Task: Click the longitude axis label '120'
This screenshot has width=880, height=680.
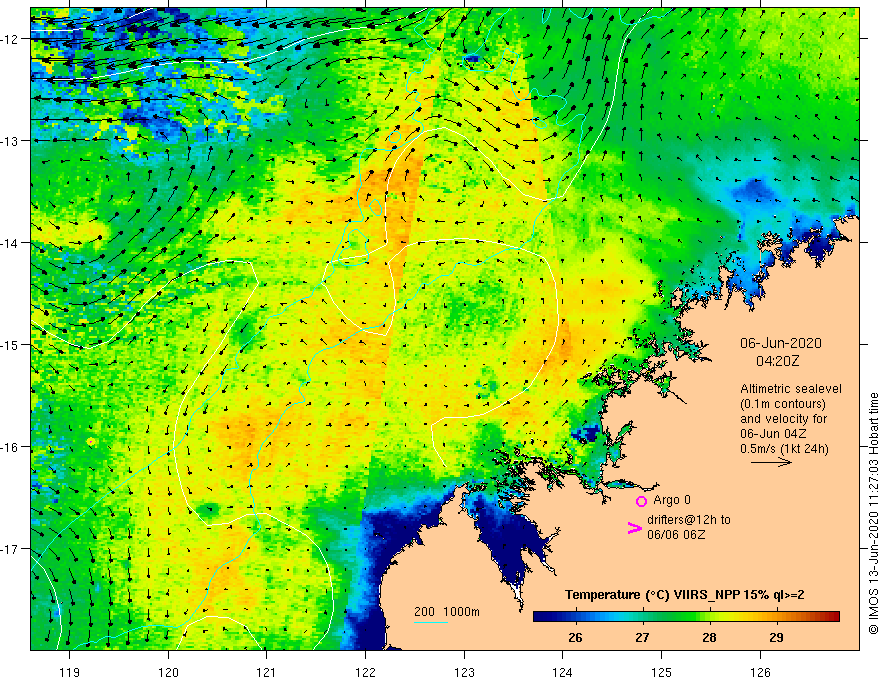Action: pos(168,672)
